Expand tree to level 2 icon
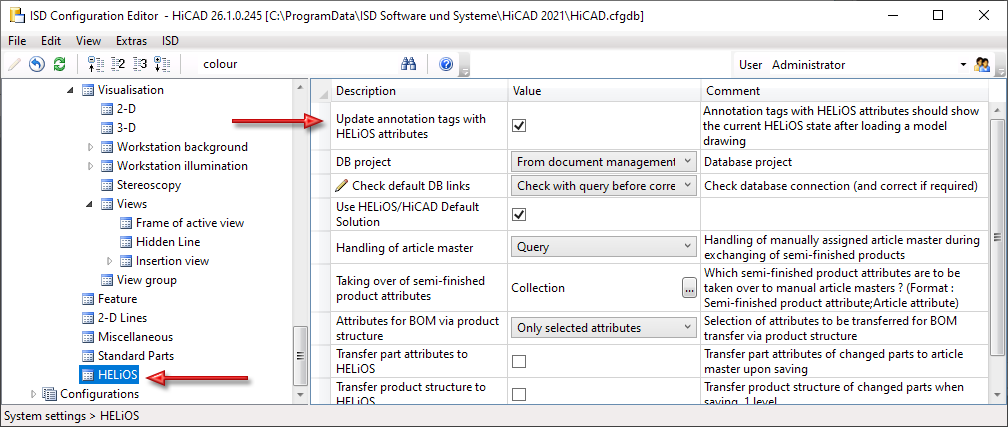Screen dimensions: 1008x427 click(118, 64)
